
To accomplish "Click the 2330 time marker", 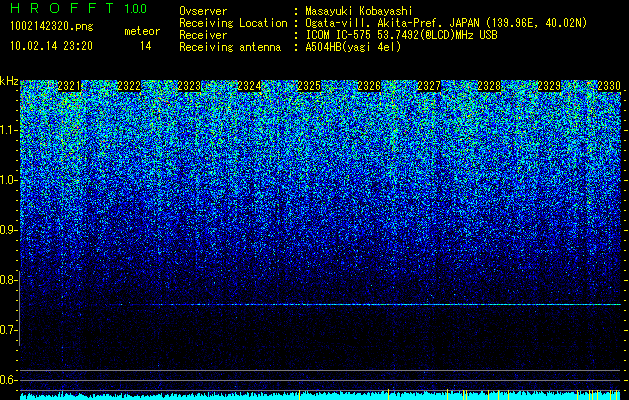I will pyautogui.click(x=609, y=86).
